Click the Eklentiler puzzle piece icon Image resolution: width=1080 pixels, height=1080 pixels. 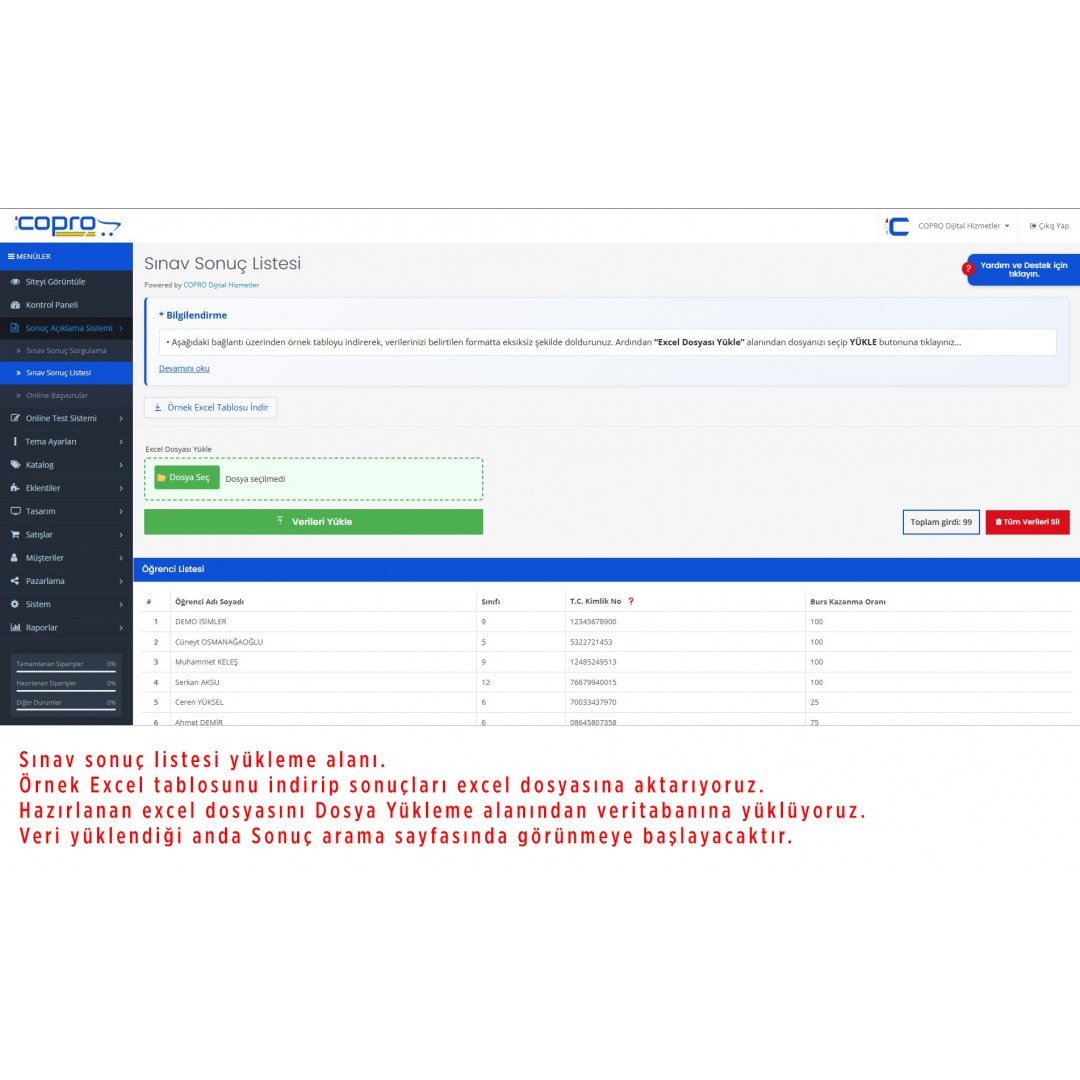point(15,488)
